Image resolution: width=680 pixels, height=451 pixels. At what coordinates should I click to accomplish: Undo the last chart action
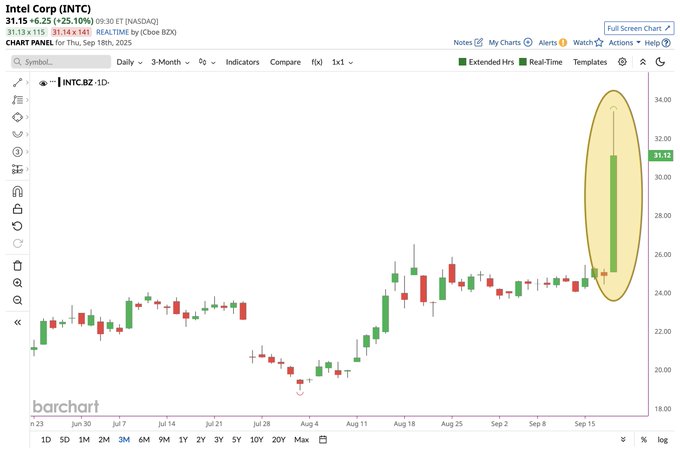pos(17,226)
